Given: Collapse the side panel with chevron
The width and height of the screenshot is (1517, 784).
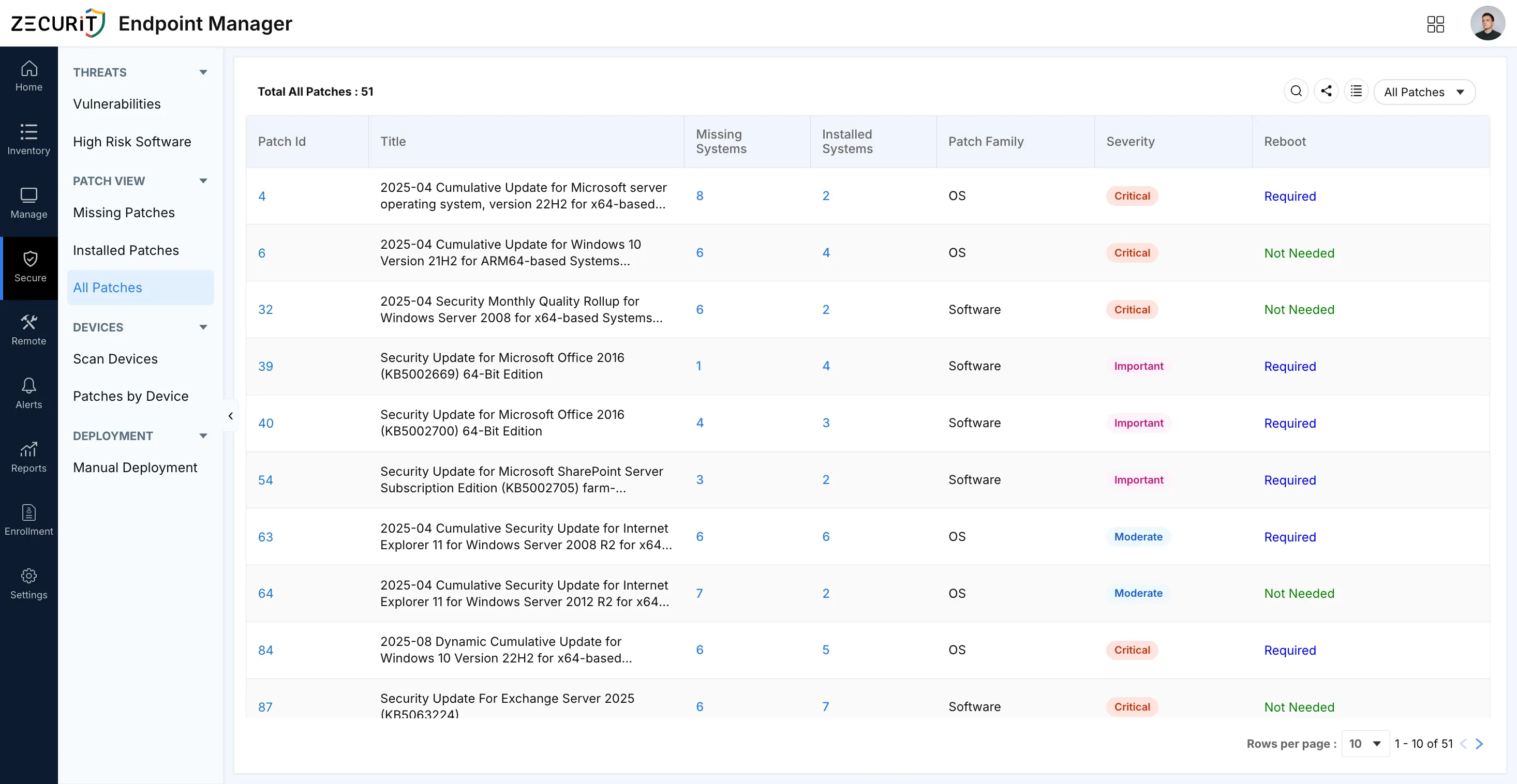Looking at the screenshot, I should coord(230,416).
